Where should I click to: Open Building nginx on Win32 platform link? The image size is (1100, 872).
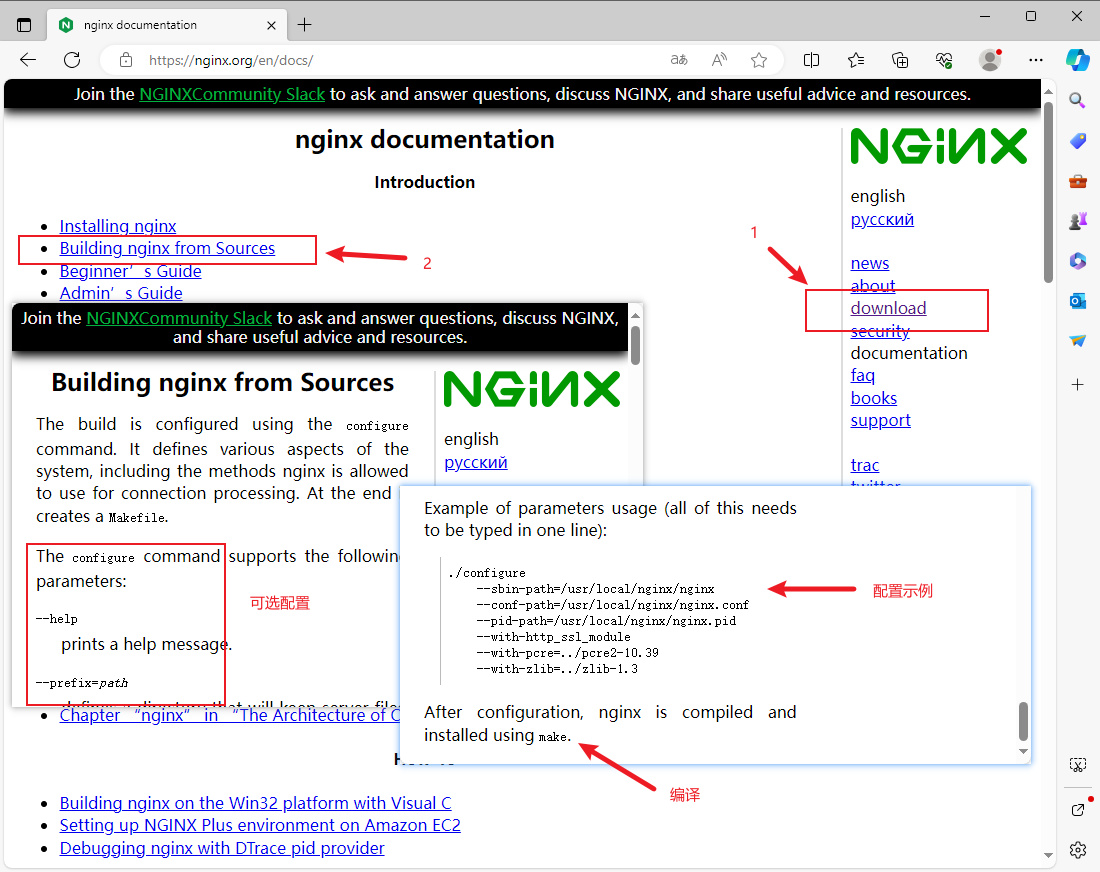(x=255, y=803)
